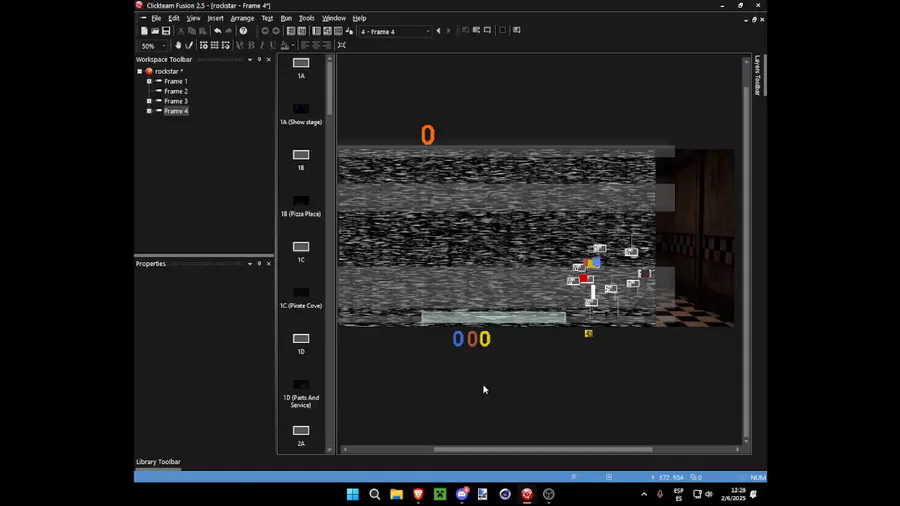Align text center

pos(316,45)
